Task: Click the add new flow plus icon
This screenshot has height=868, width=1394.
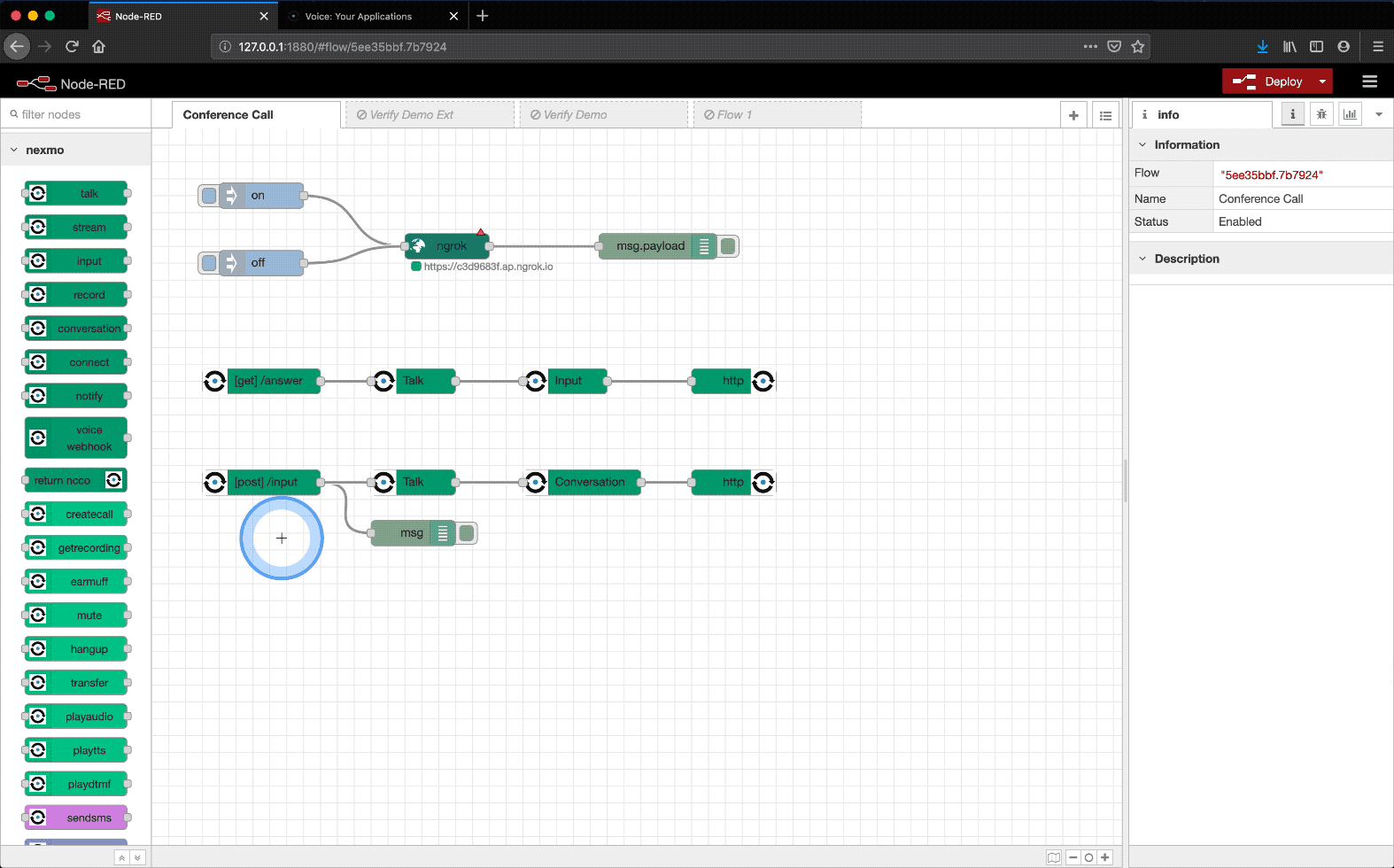Action: [1073, 115]
